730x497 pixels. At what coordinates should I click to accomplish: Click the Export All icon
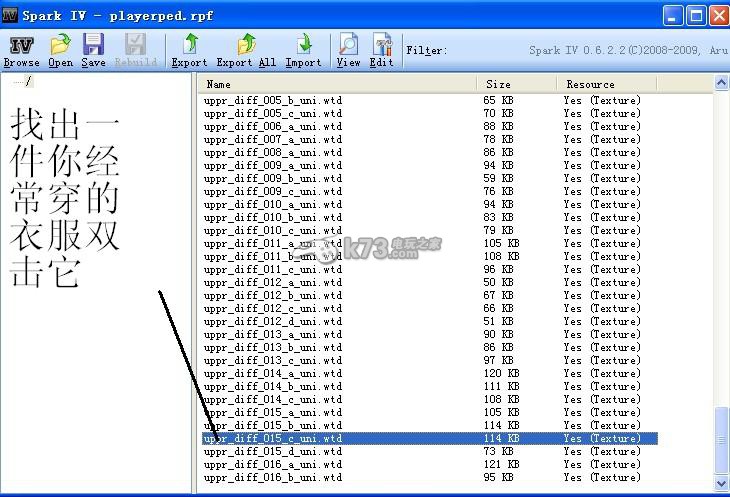[x=246, y=49]
